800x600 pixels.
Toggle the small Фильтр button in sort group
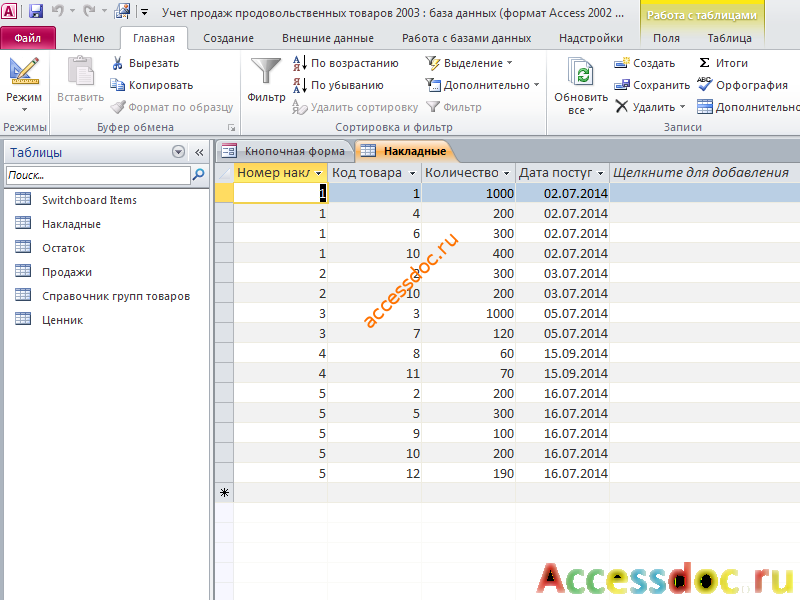[454, 107]
